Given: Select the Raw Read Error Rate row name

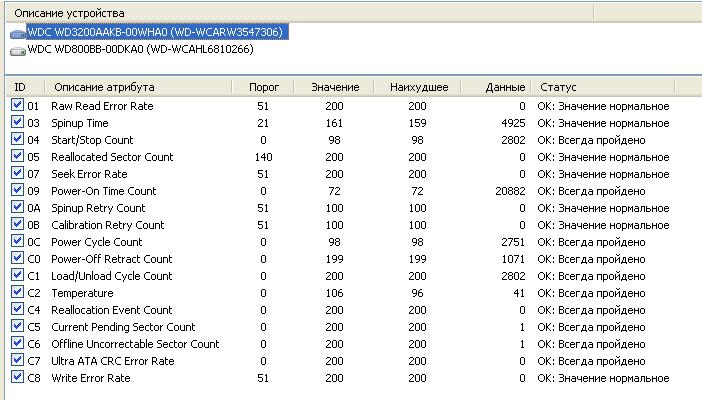Looking at the screenshot, I should click(102, 106).
